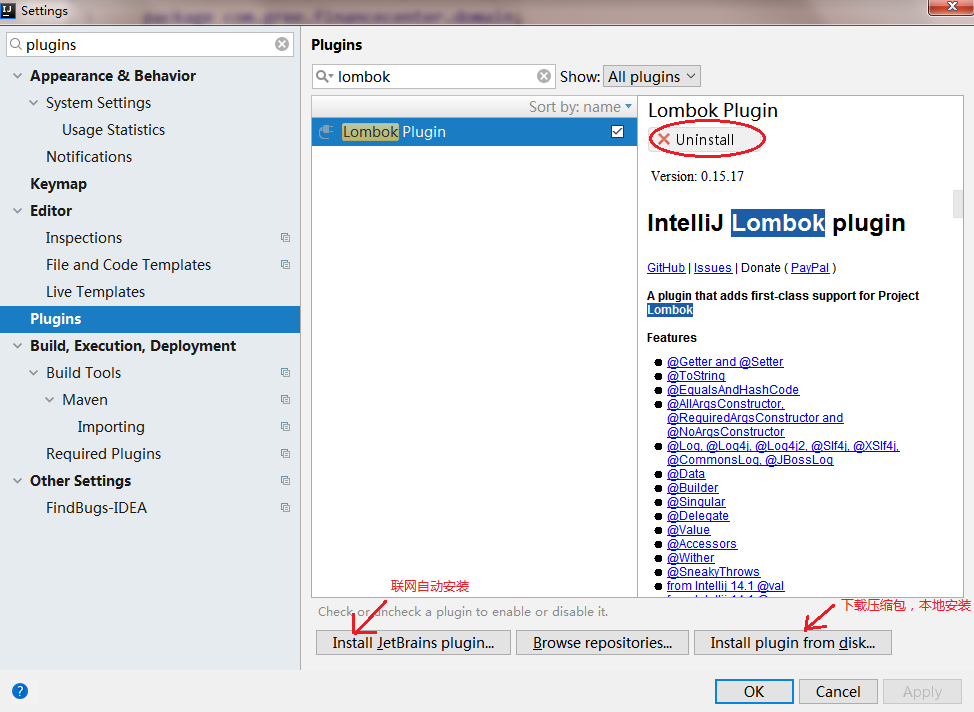Click the Lombok Plugin row icon
The image size is (974, 712).
pyautogui.click(x=325, y=132)
